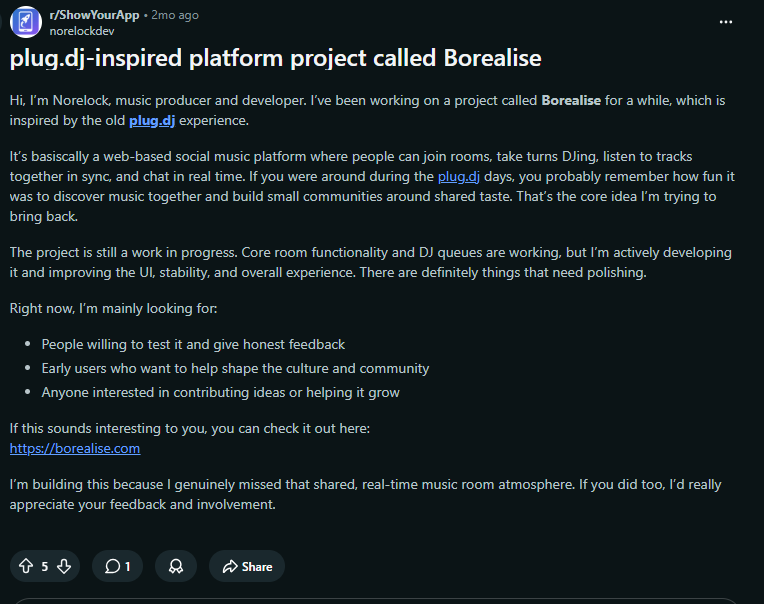
Task: Open the post's three-dot options menu
Action: 726,22
